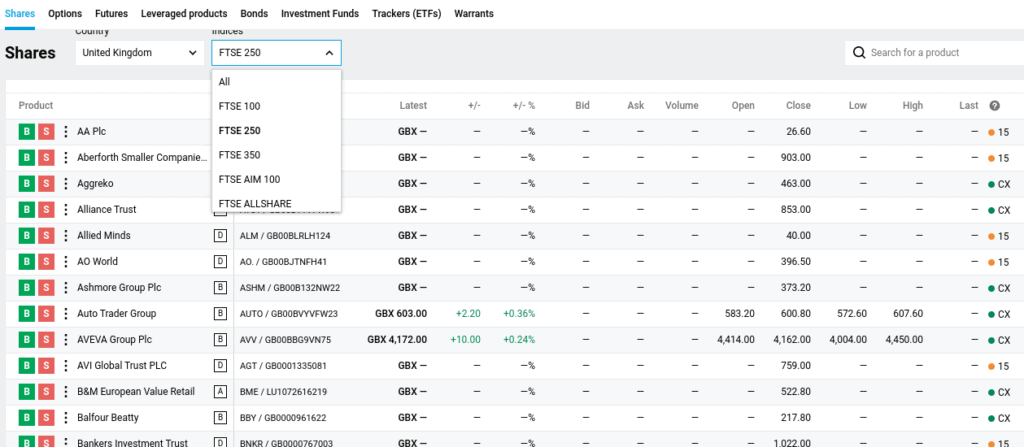This screenshot has height=447, width=1024.
Task: Open the Ashmore Group Plc product link
Action: pos(122,287)
